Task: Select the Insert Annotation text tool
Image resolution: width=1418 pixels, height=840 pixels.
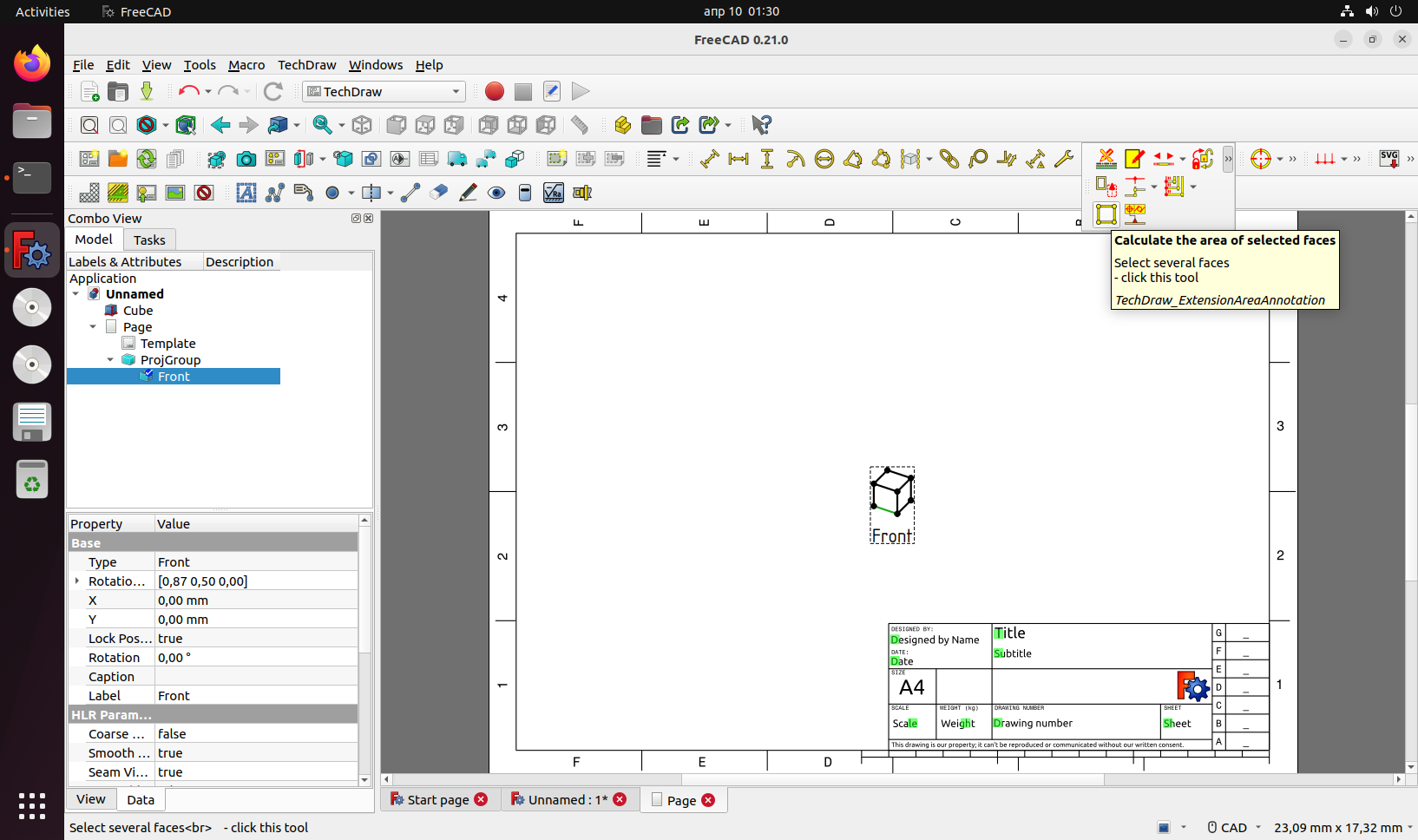Action: coord(246,193)
